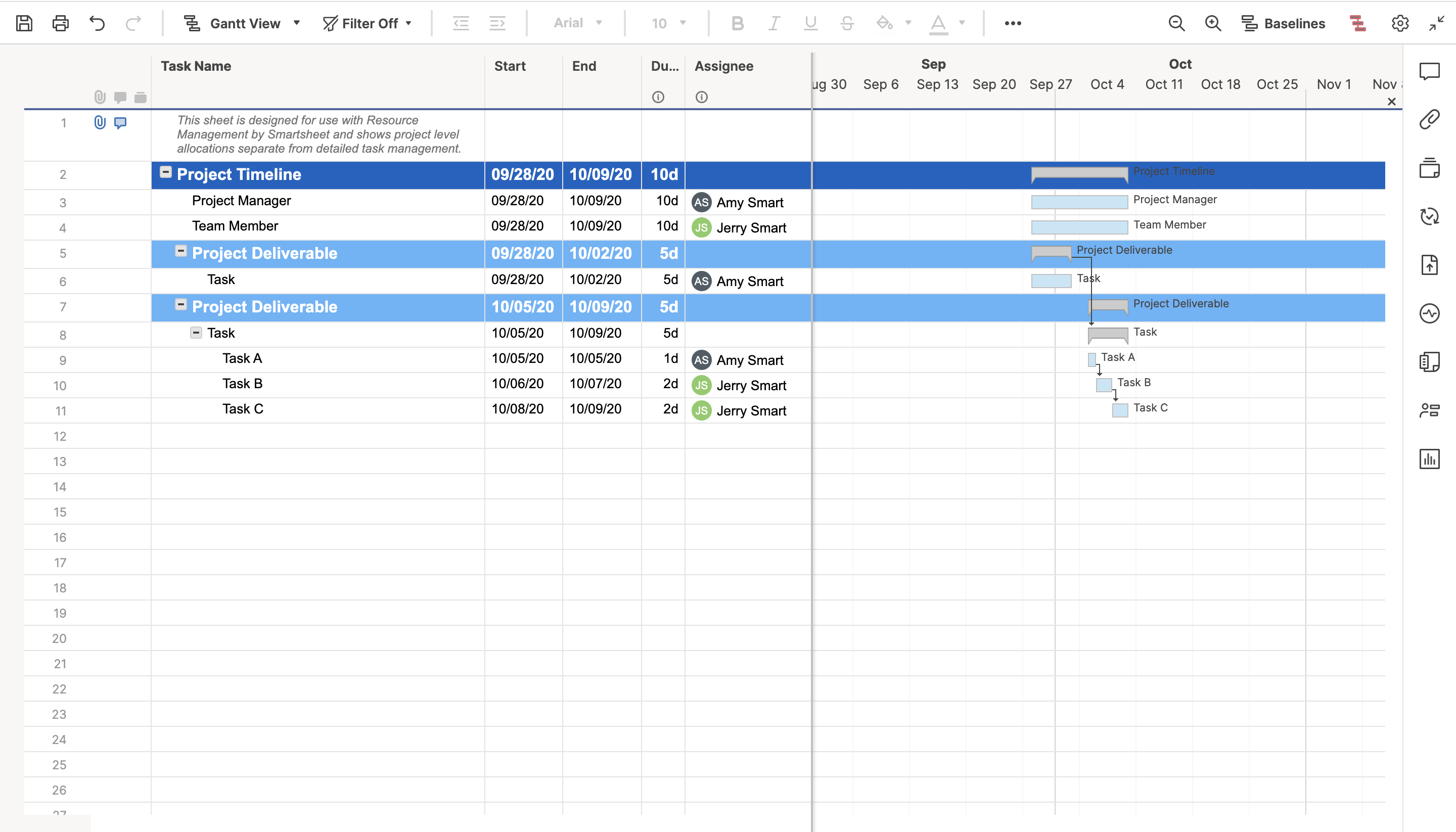Open the more options ellipsis menu
The width and height of the screenshot is (1456, 832).
[x=1013, y=23]
